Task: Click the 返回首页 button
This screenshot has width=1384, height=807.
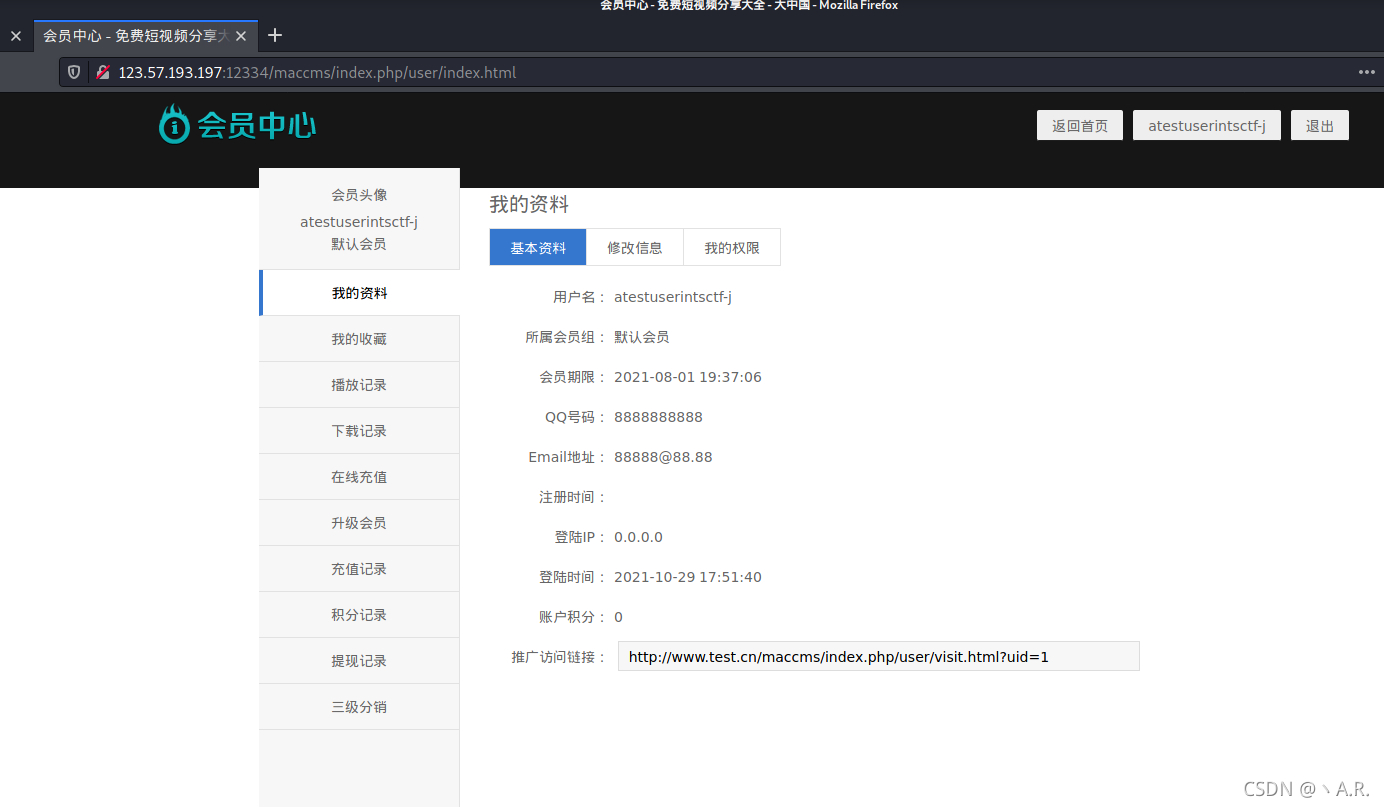Action: 1080,126
